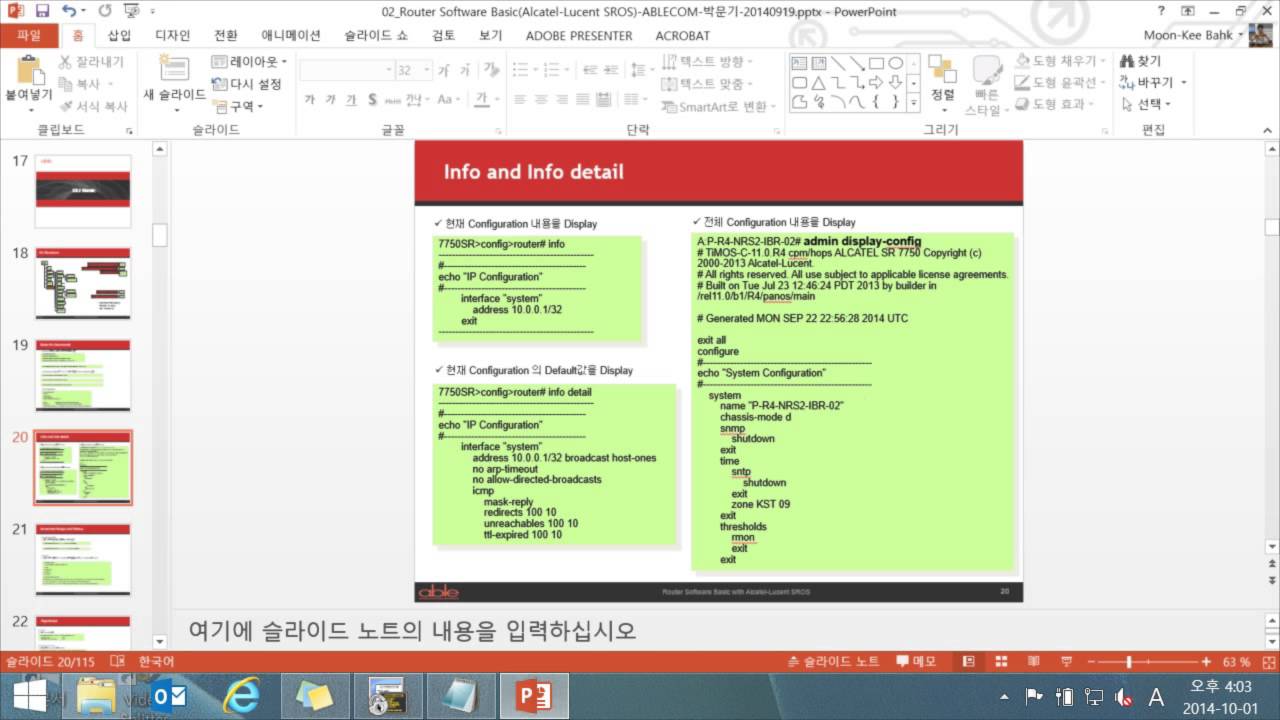
Task: Click zoom in plus icon
Action: (x=1206, y=662)
